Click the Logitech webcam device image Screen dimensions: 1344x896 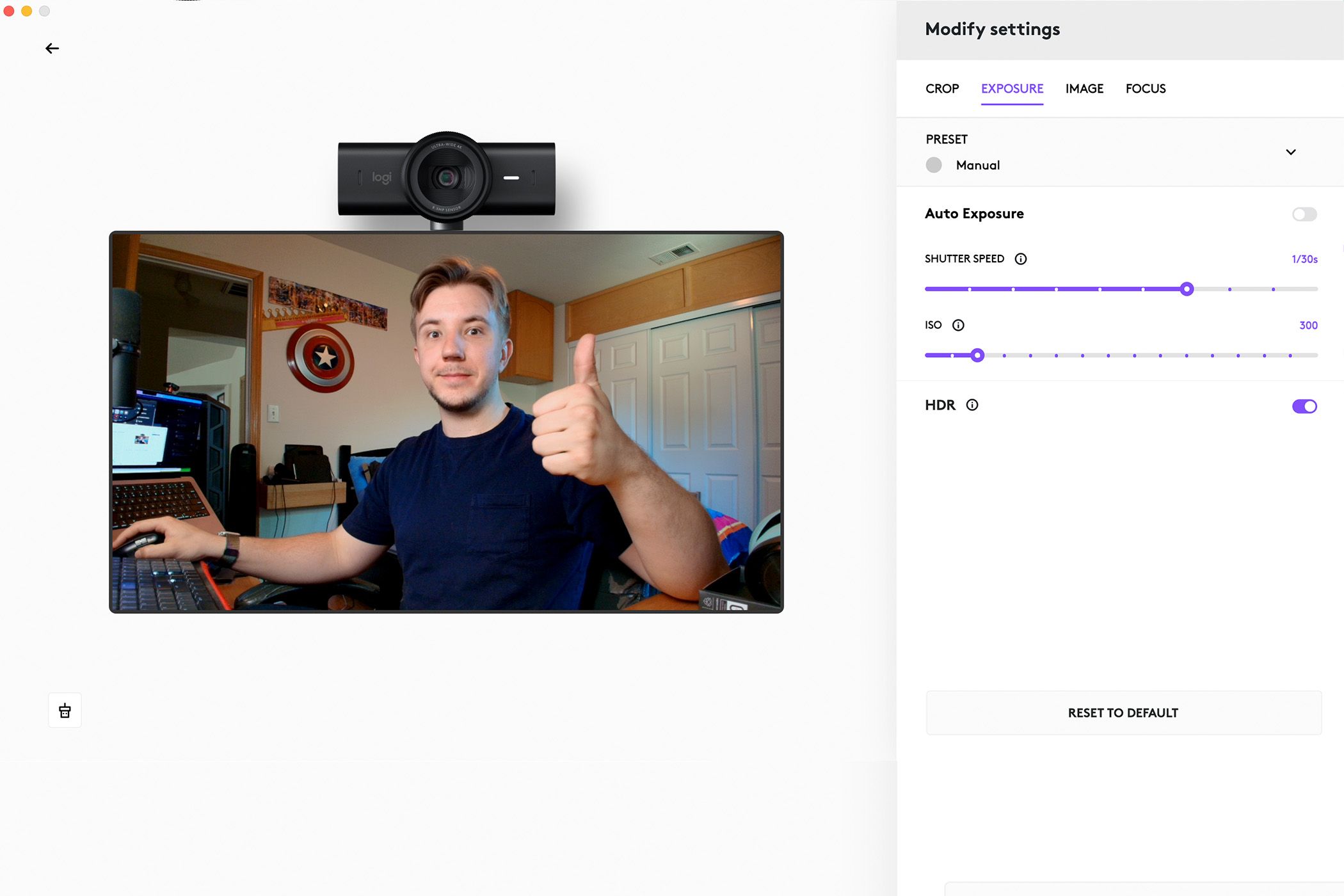click(447, 180)
